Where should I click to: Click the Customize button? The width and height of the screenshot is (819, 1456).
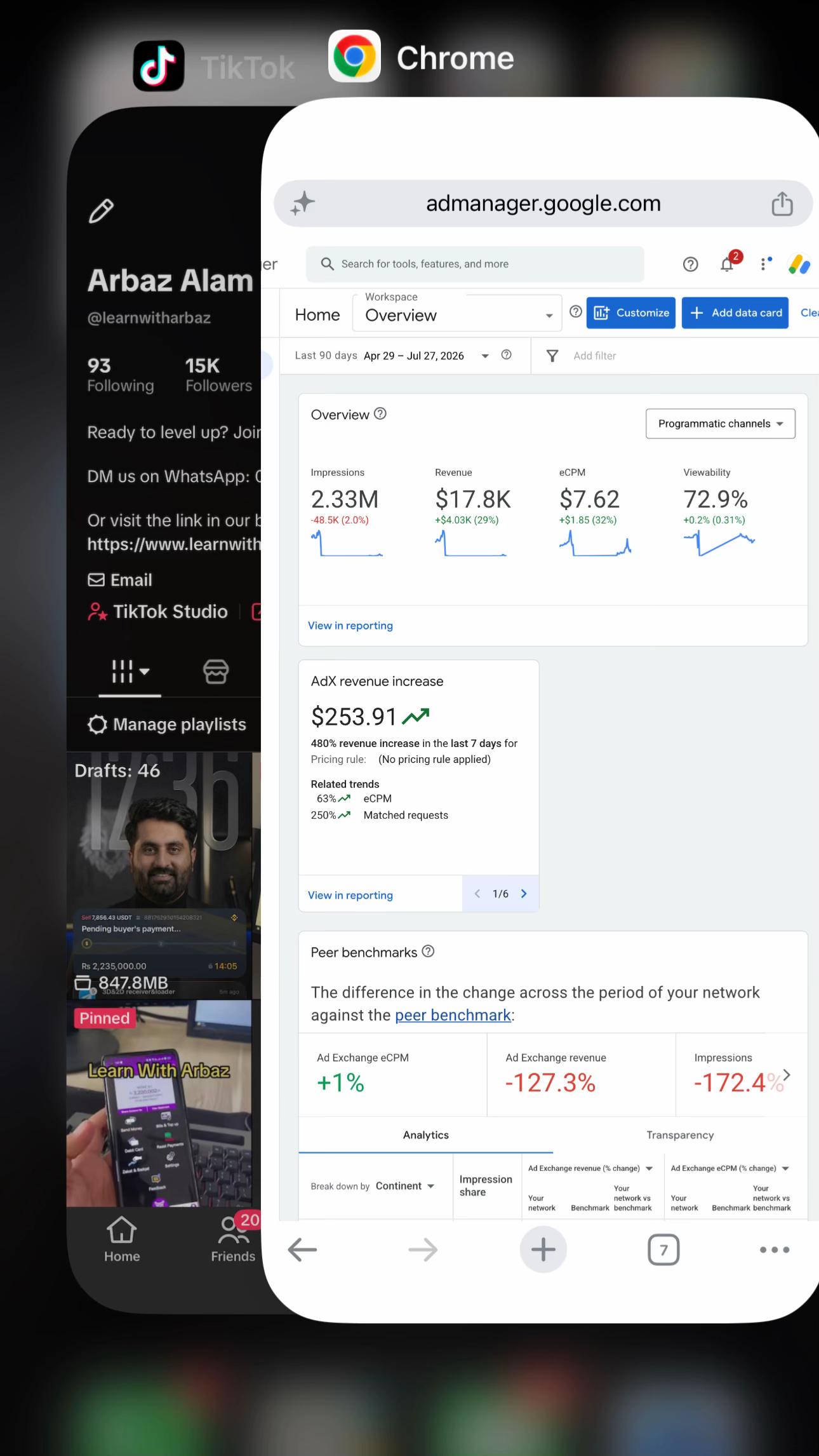point(630,313)
